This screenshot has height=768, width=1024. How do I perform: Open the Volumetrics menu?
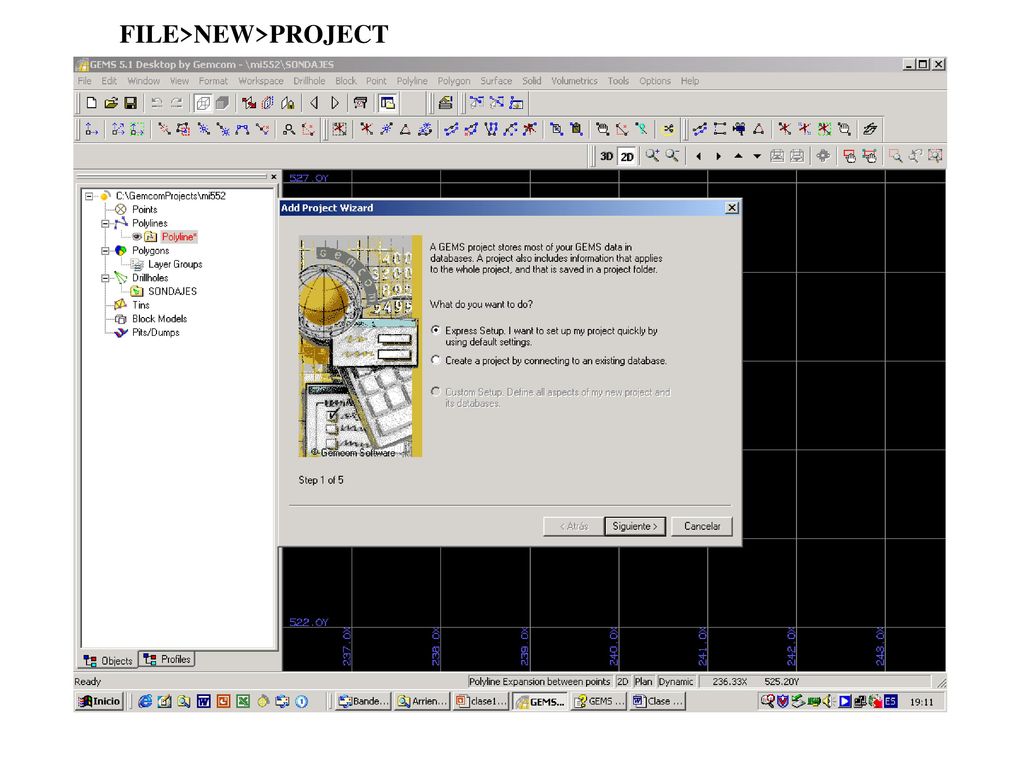tap(574, 81)
